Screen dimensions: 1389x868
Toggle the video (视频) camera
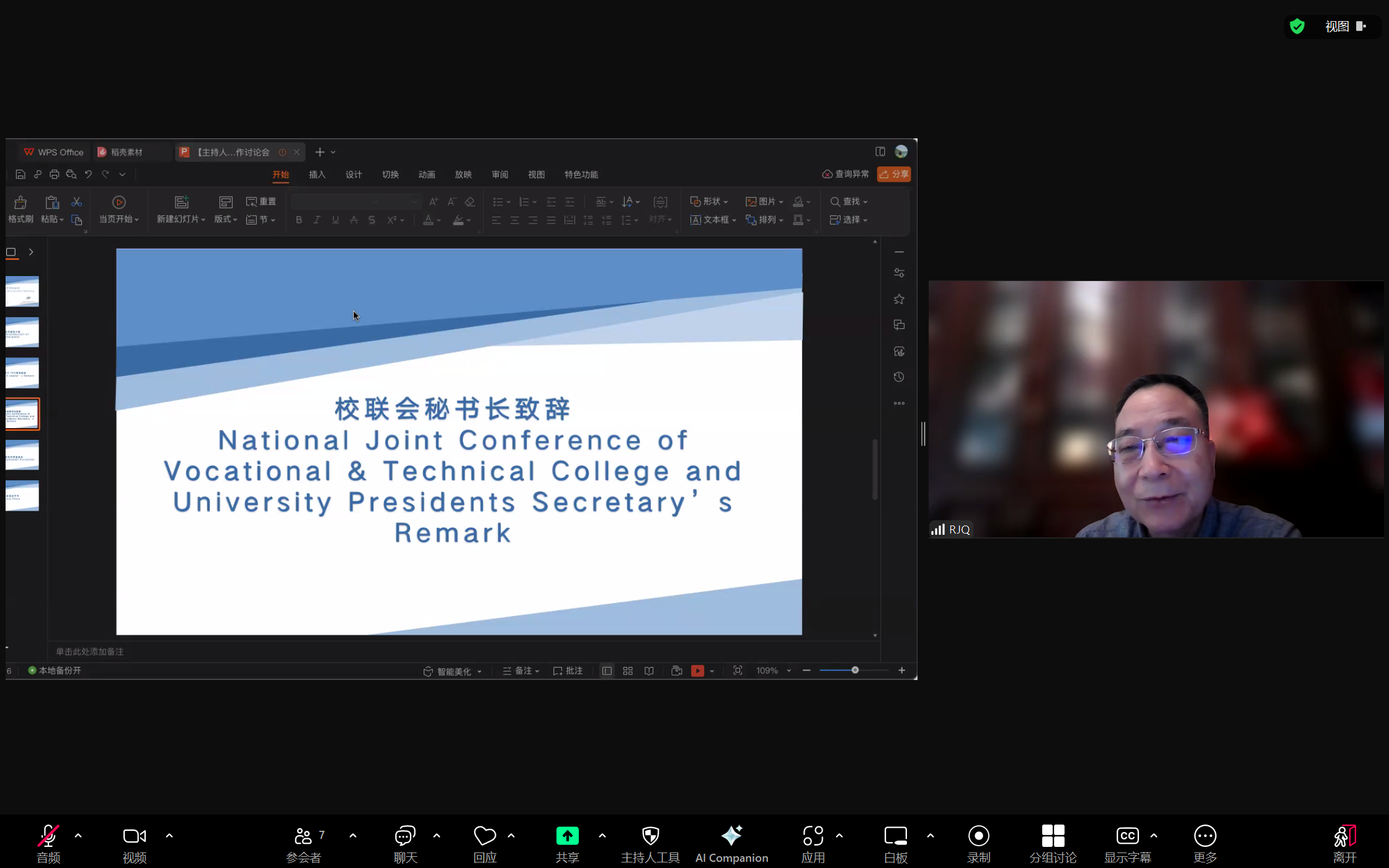pos(134,836)
